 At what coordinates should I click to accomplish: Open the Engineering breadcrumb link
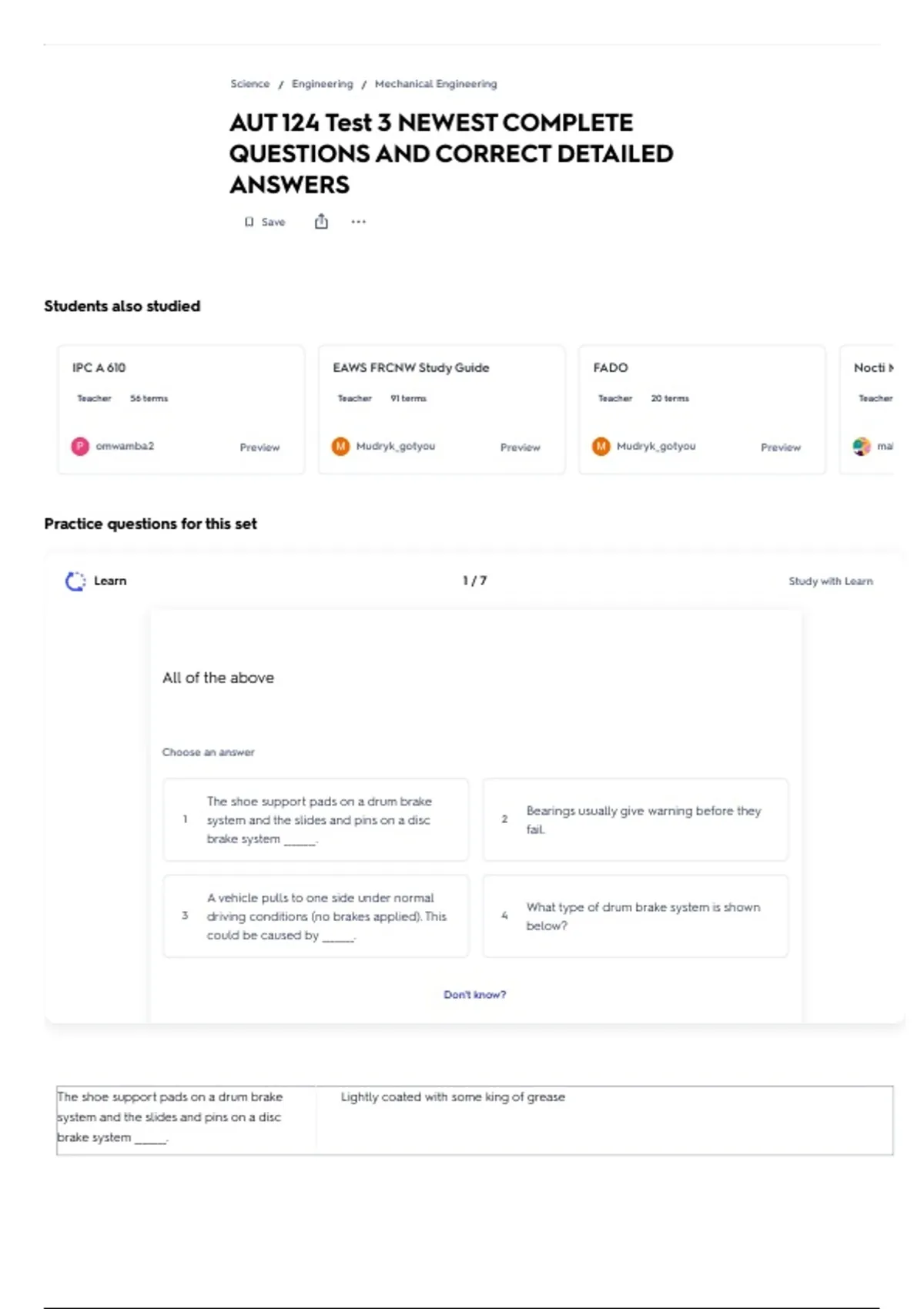click(322, 84)
